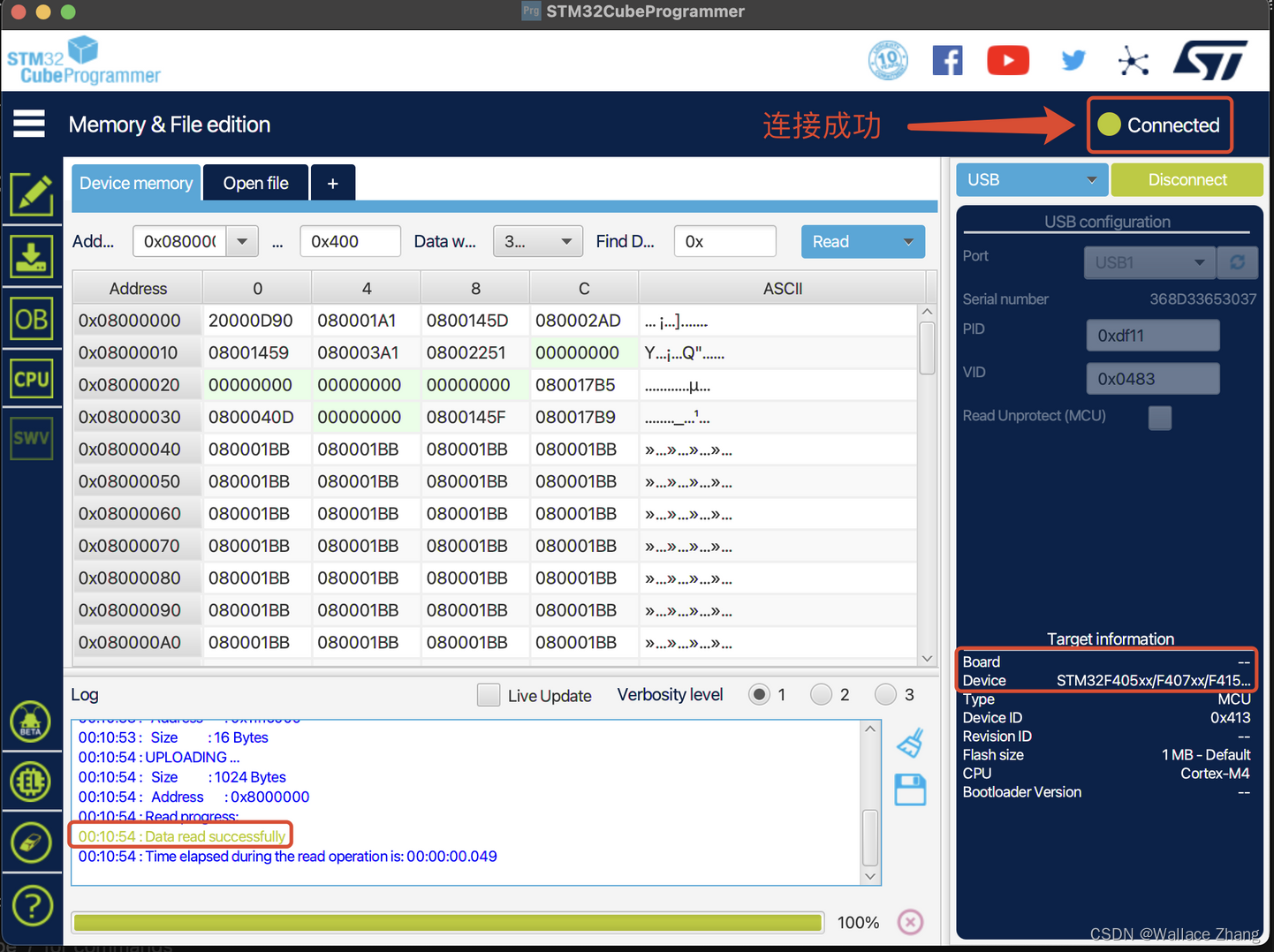Open the USB1 port dropdown
This screenshot has height=952, width=1274.
1149,262
